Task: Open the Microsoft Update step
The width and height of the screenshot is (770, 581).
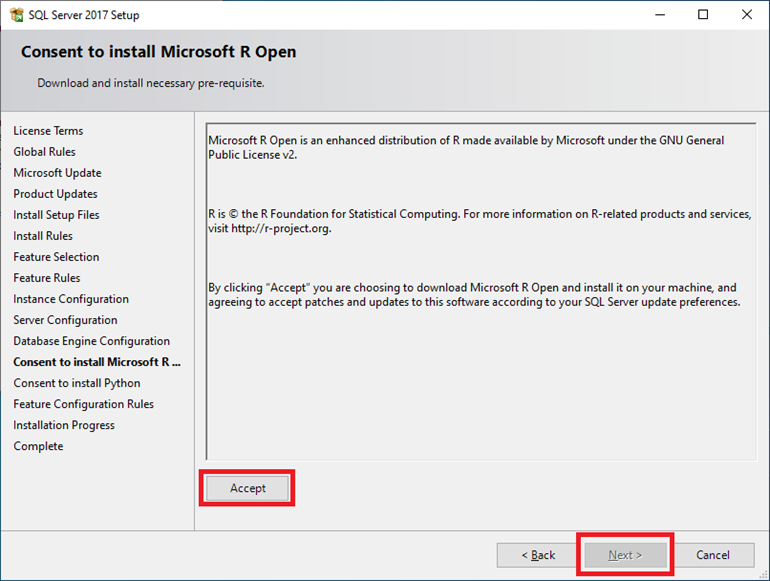Action: (x=57, y=173)
